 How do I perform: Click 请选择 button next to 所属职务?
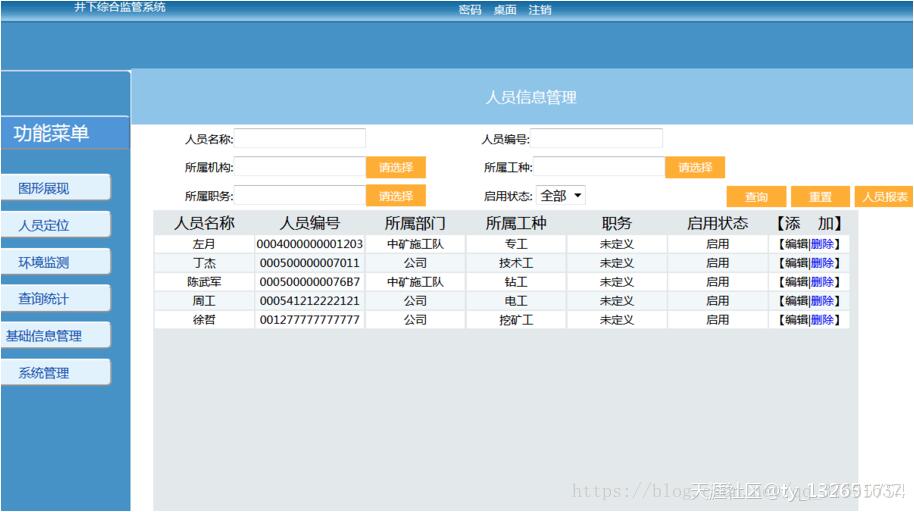[396, 196]
